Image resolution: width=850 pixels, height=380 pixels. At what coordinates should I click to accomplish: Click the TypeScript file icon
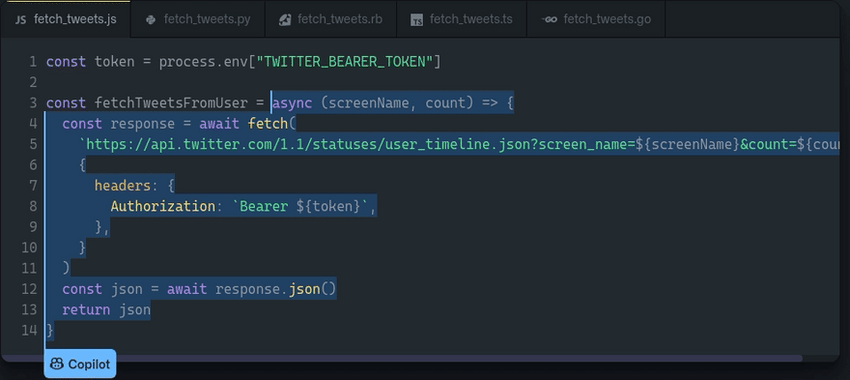416,20
